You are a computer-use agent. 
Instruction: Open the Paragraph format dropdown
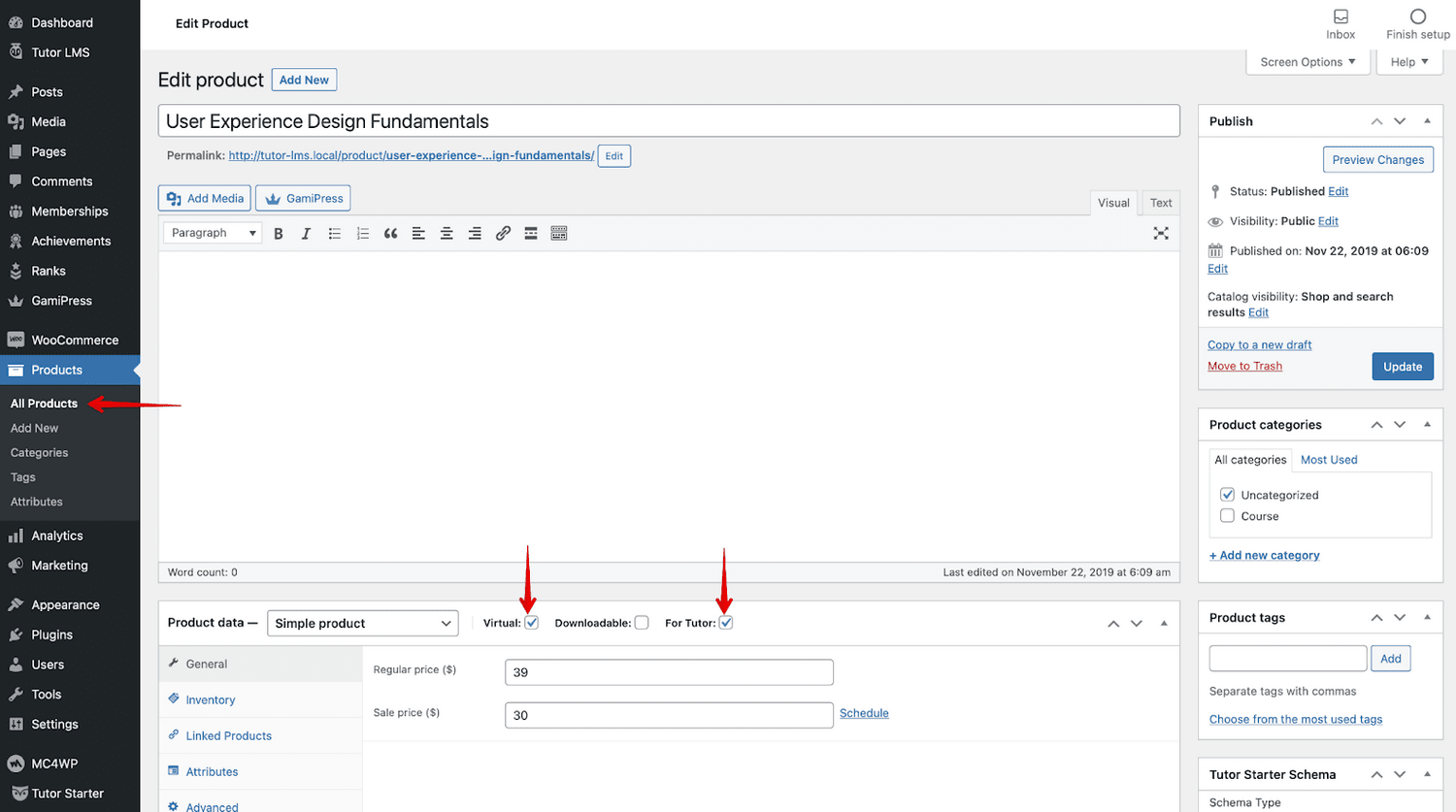click(213, 233)
